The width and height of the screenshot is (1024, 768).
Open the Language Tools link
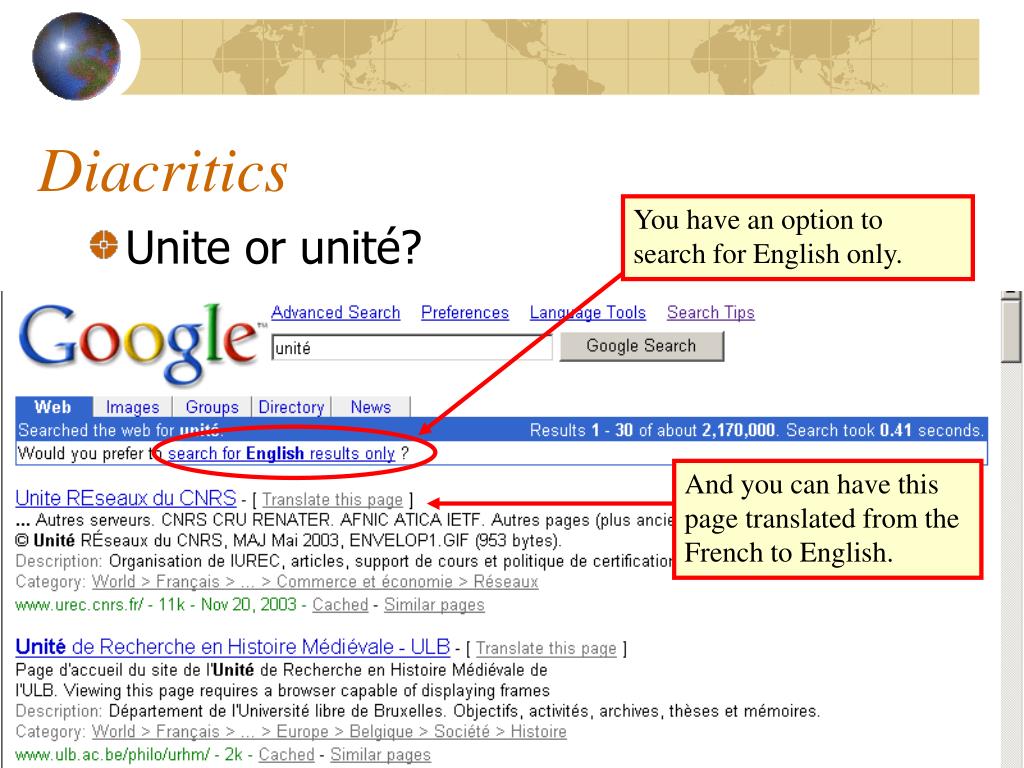(x=588, y=313)
